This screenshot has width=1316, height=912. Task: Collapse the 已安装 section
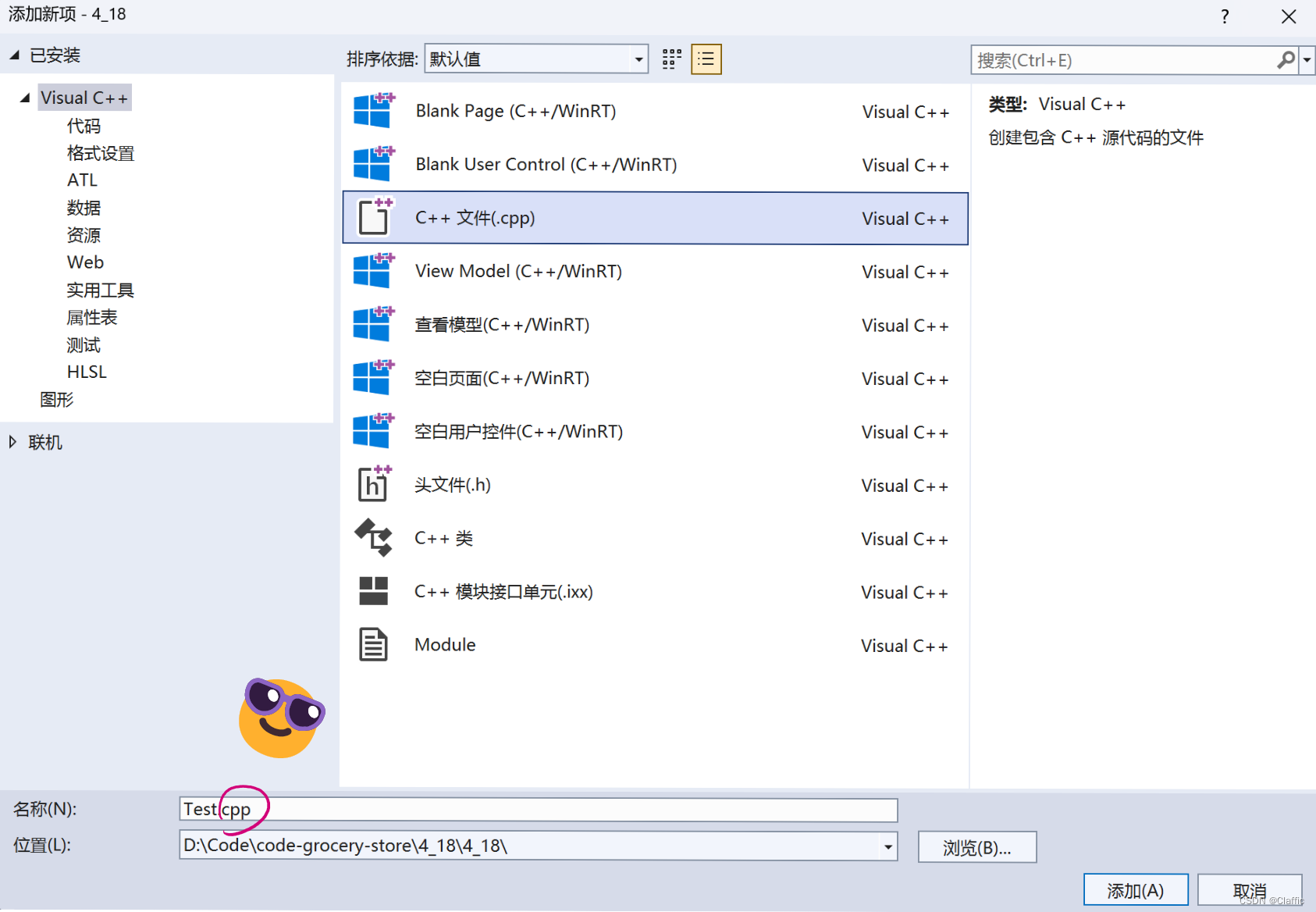14,55
